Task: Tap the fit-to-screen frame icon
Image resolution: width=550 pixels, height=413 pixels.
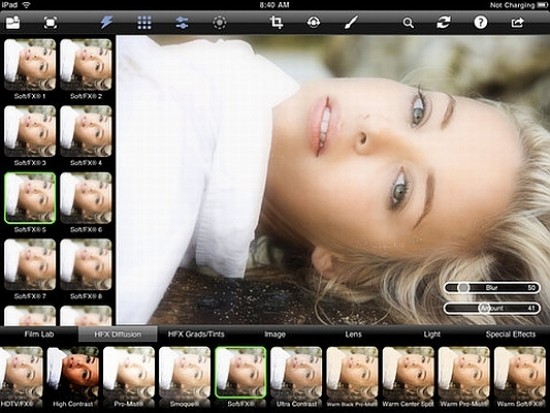Action: [51, 23]
